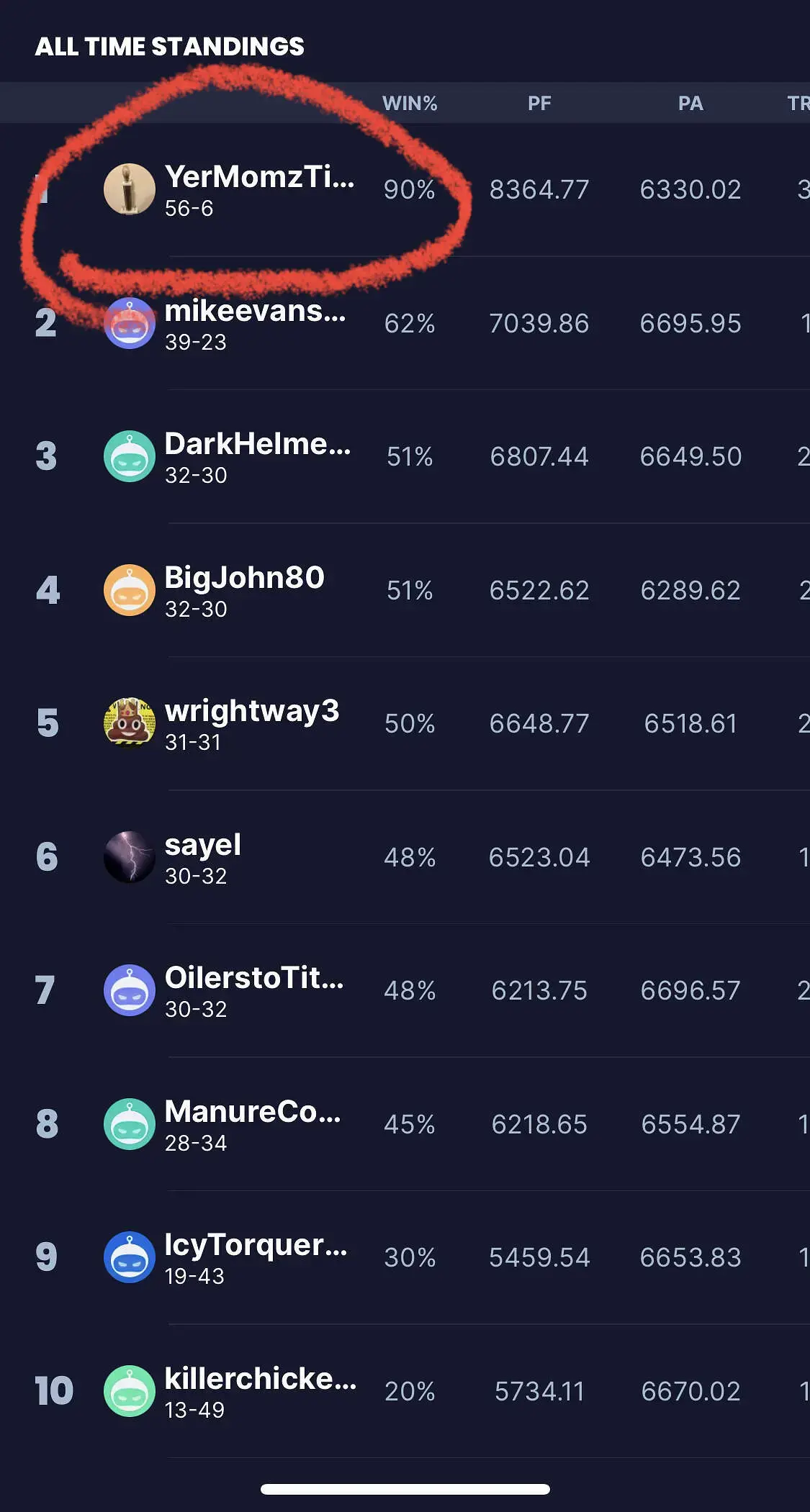The height and width of the screenshot is (1512, 810).
Task: Tap BigJohn80 orange robot avatar
Action: tap(130, 590)
